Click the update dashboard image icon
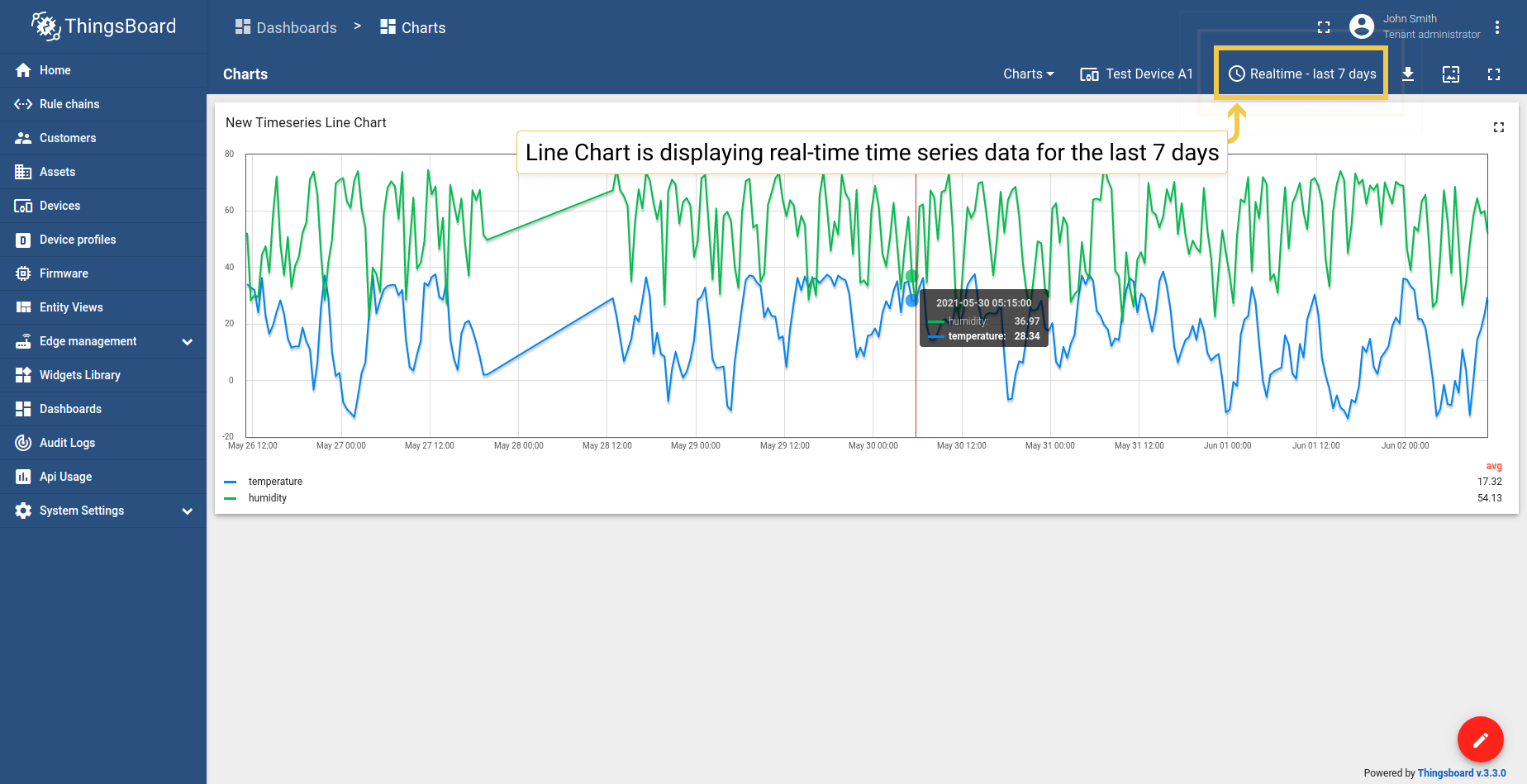 tap(1451, 74)
